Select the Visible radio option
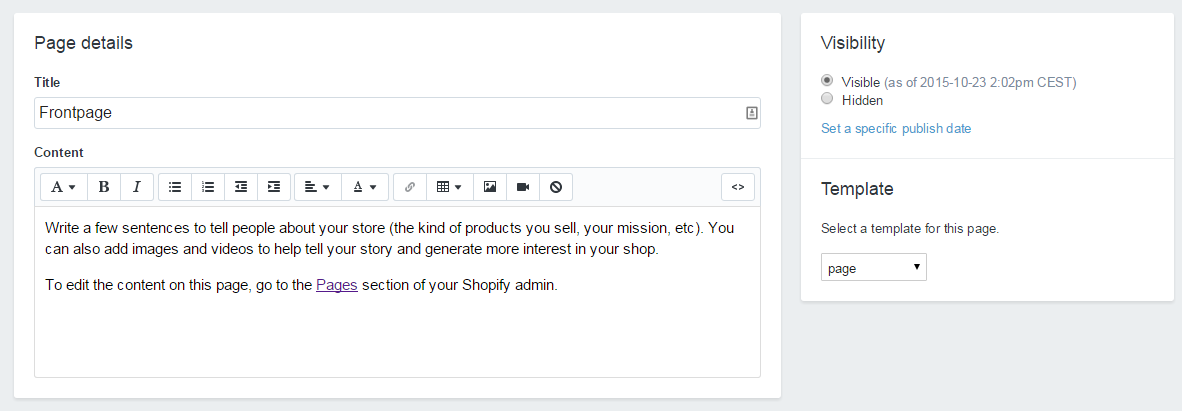 827,81
